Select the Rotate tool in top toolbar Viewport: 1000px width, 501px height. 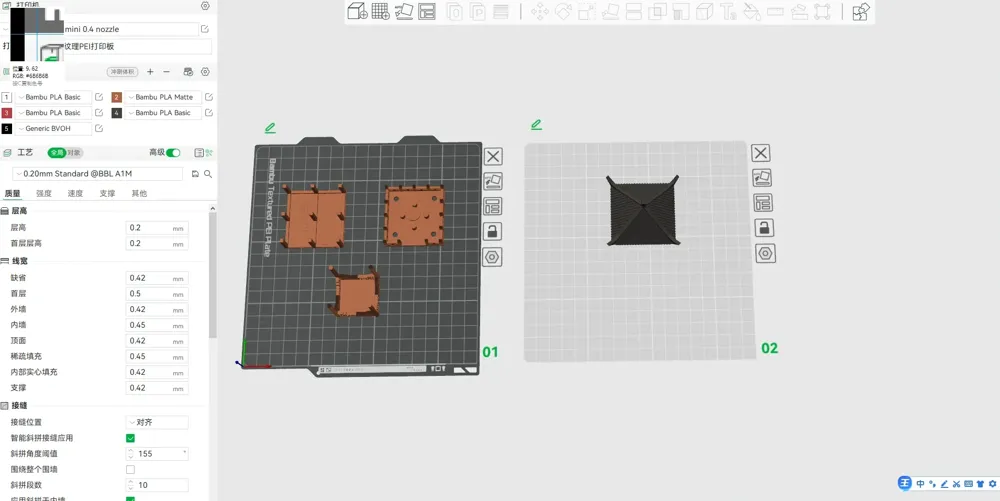(x=563, y=11)
